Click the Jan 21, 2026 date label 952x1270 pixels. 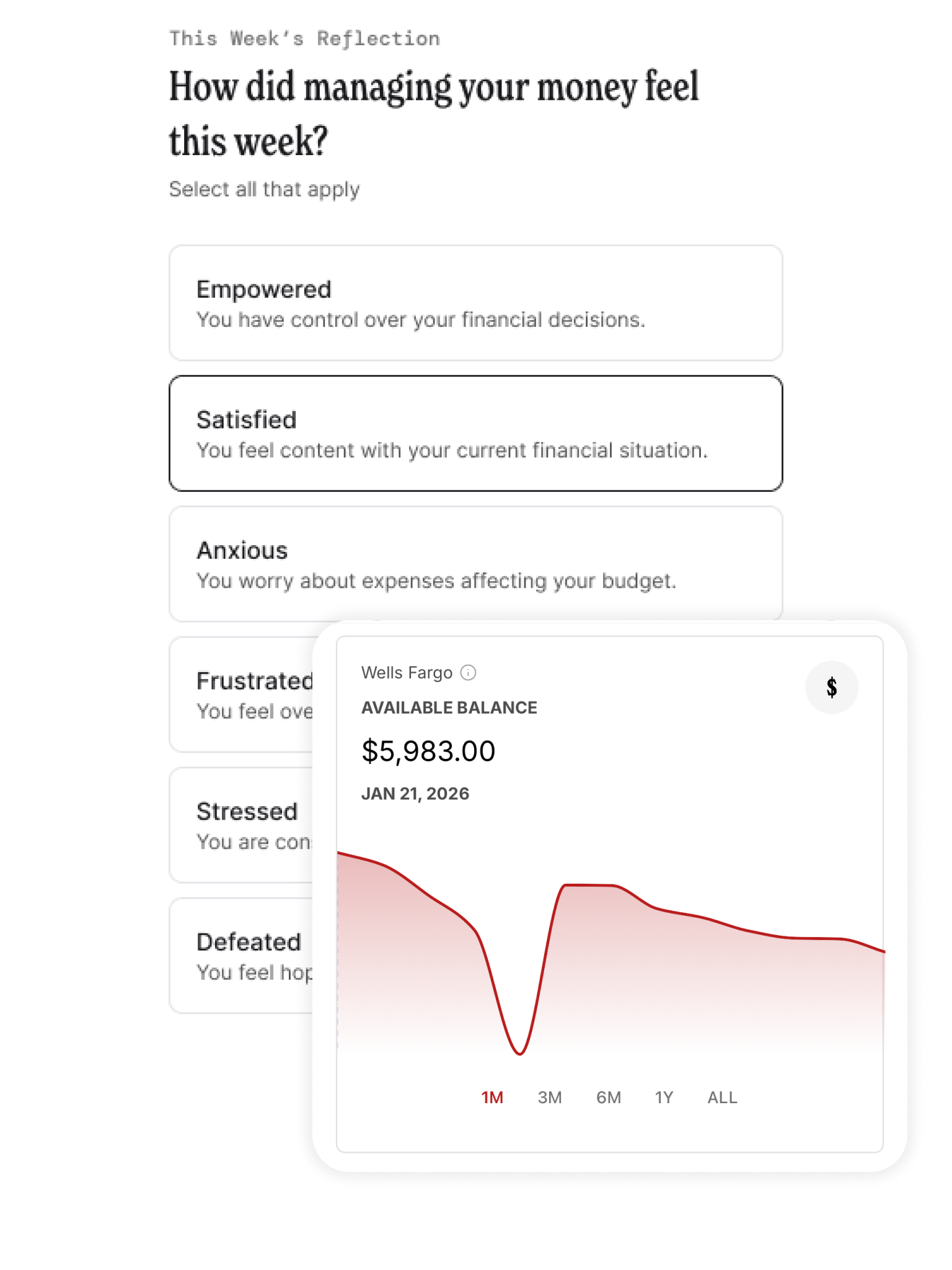pos(415,794)
